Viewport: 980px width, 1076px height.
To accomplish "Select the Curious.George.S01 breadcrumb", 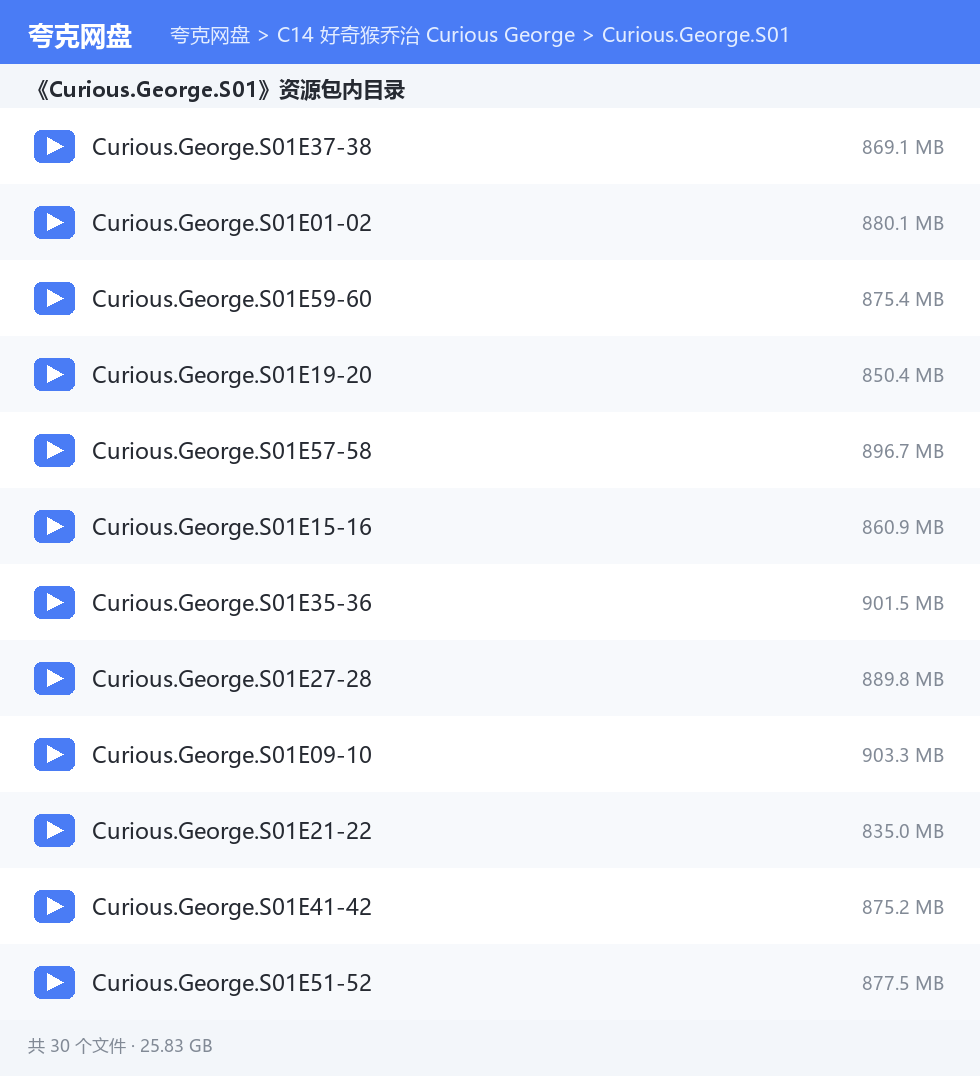I will point(696,35).
